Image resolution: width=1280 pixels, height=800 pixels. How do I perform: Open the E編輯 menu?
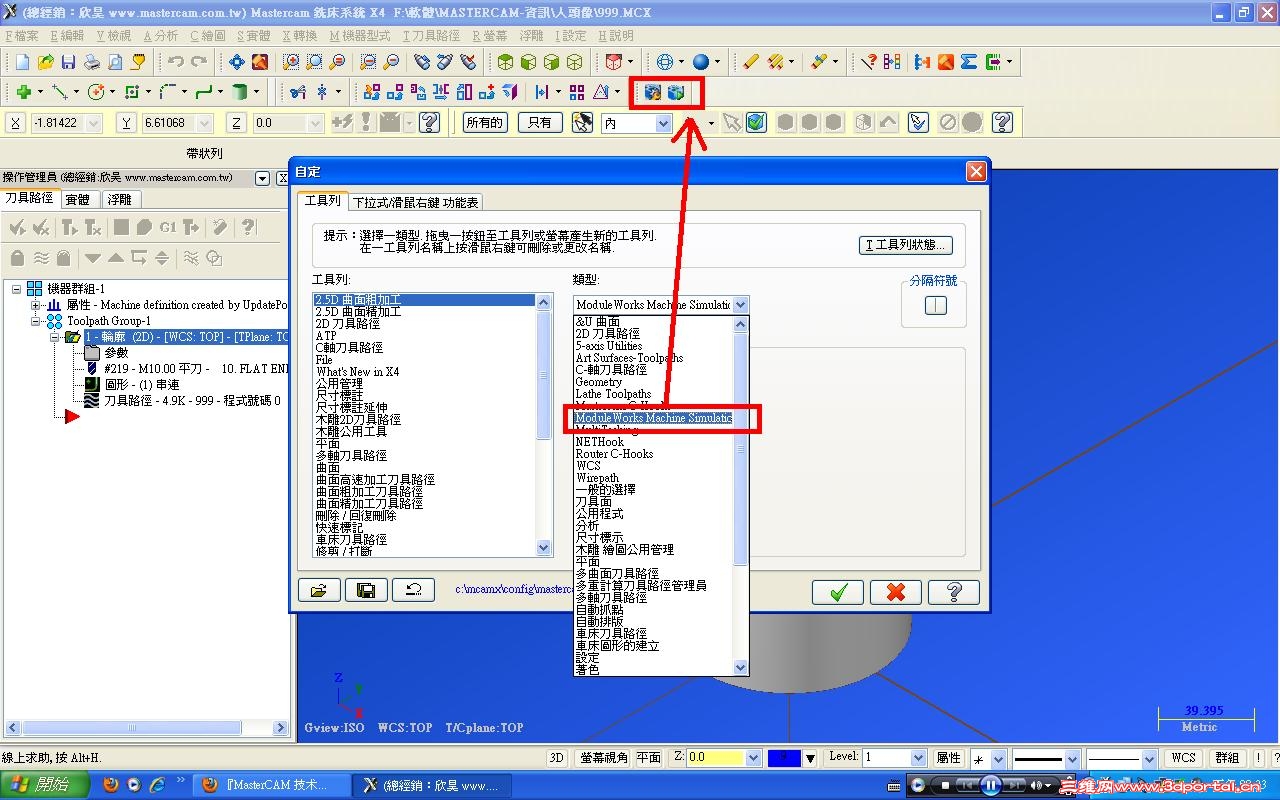(66, 36)
